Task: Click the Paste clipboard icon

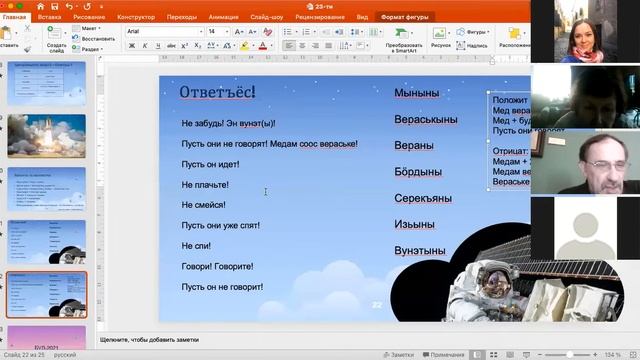Action: click(6, 34)
